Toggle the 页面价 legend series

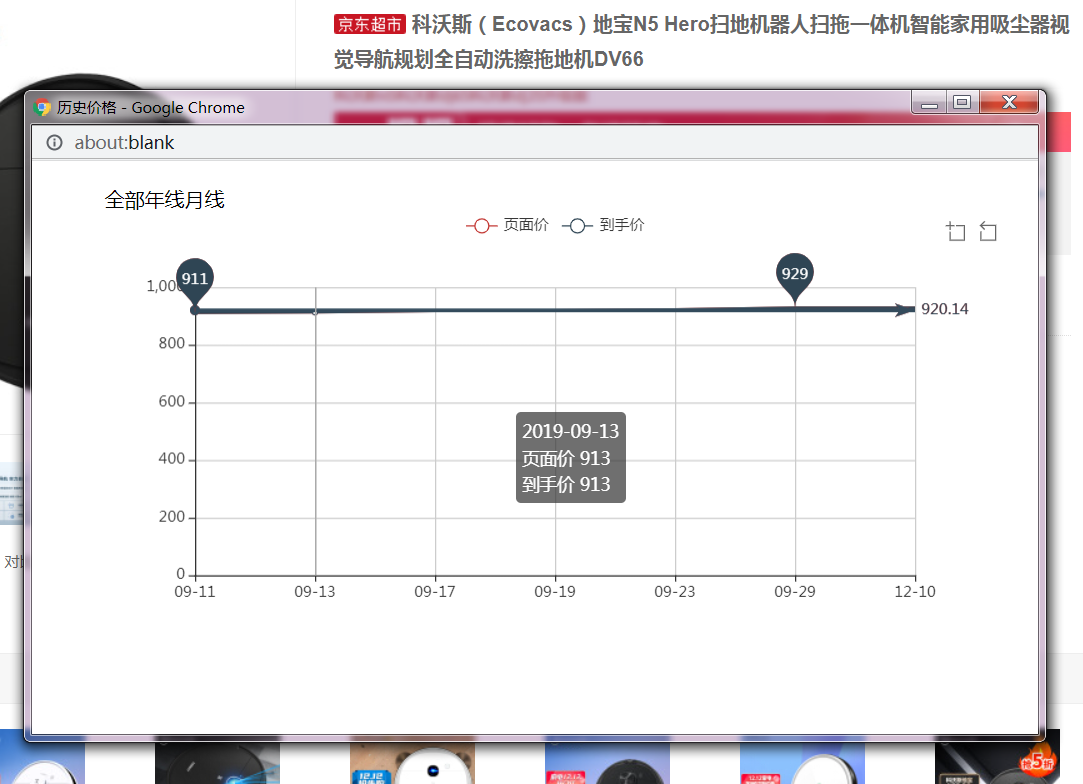pyautogui.click(x=507, y=226)
